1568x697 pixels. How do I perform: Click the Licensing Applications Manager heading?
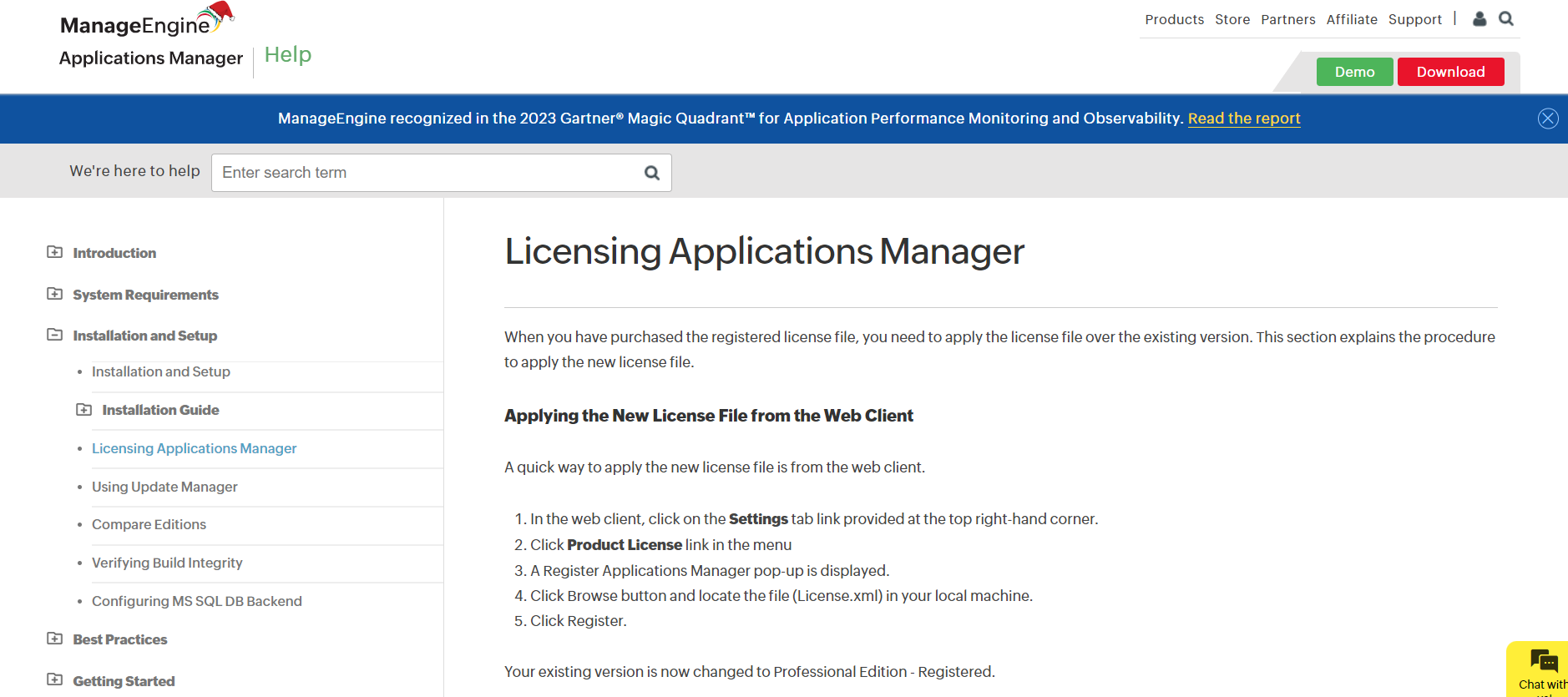click(x=764, y=252)
